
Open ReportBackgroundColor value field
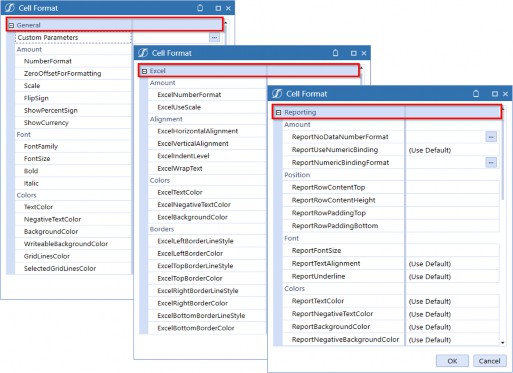click(x=452, y=327)
